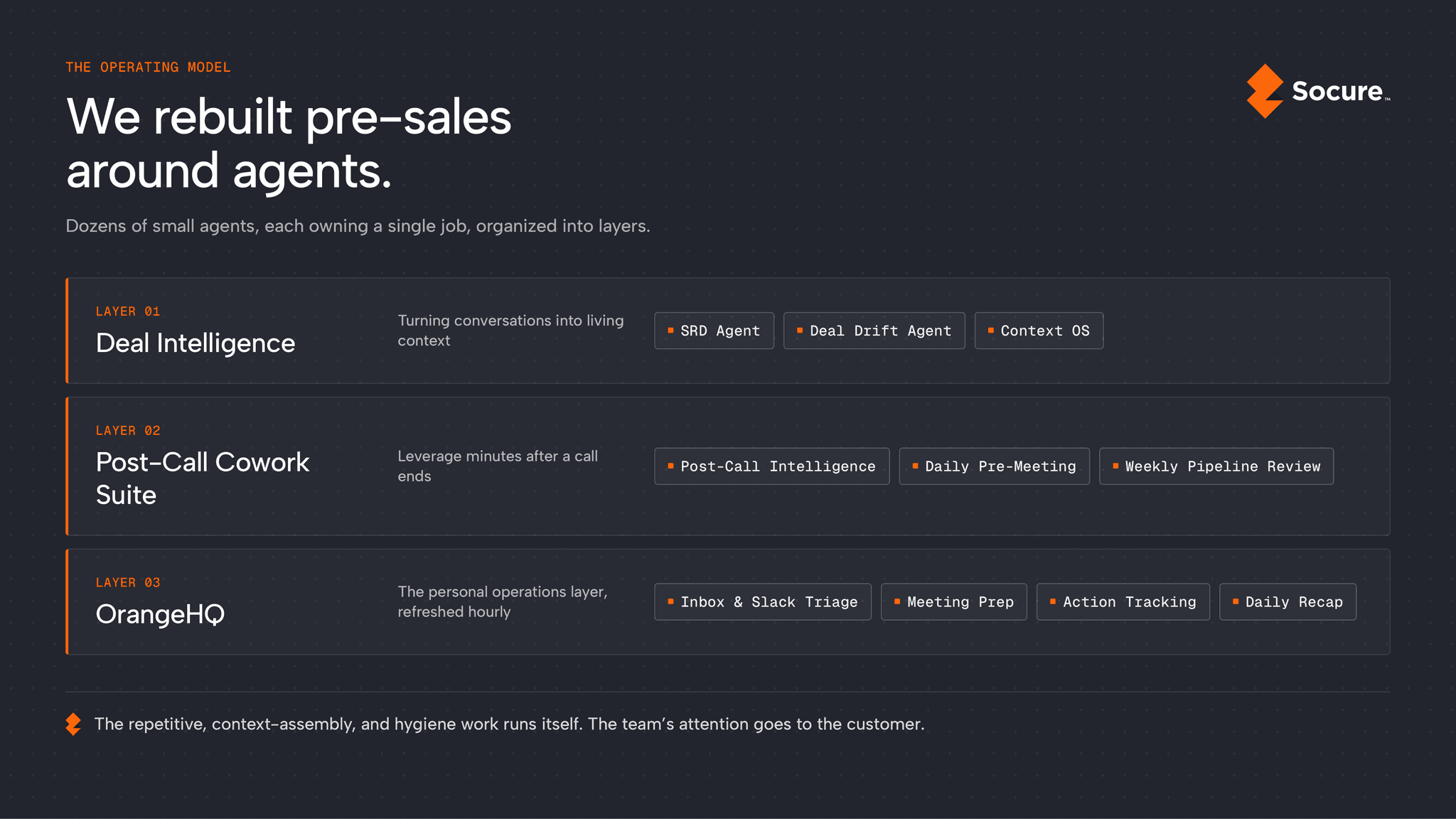
Task: Click the footer sentence starting "The repetitive"
Action: tap(509, 724)
